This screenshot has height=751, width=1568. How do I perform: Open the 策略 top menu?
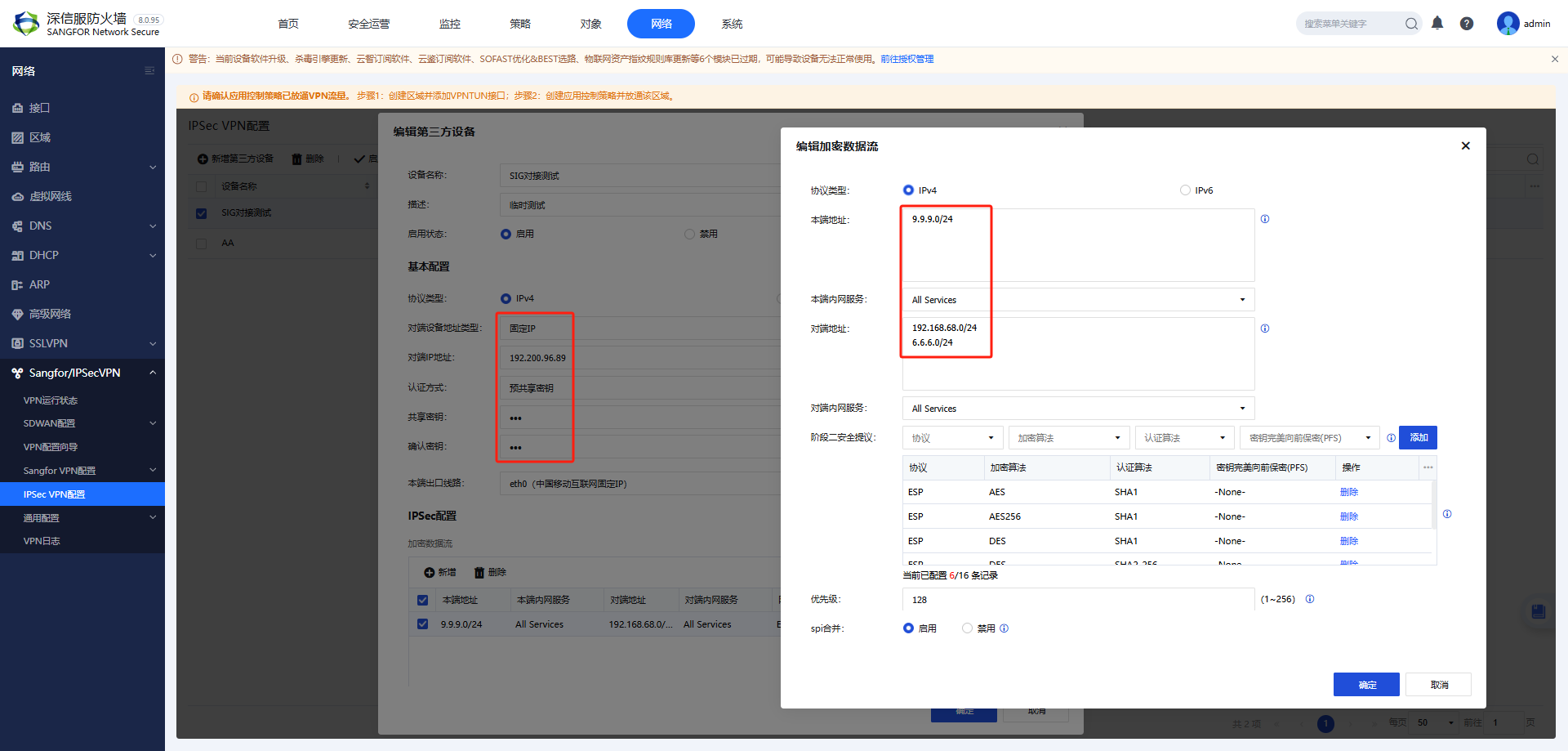[520, 24]
